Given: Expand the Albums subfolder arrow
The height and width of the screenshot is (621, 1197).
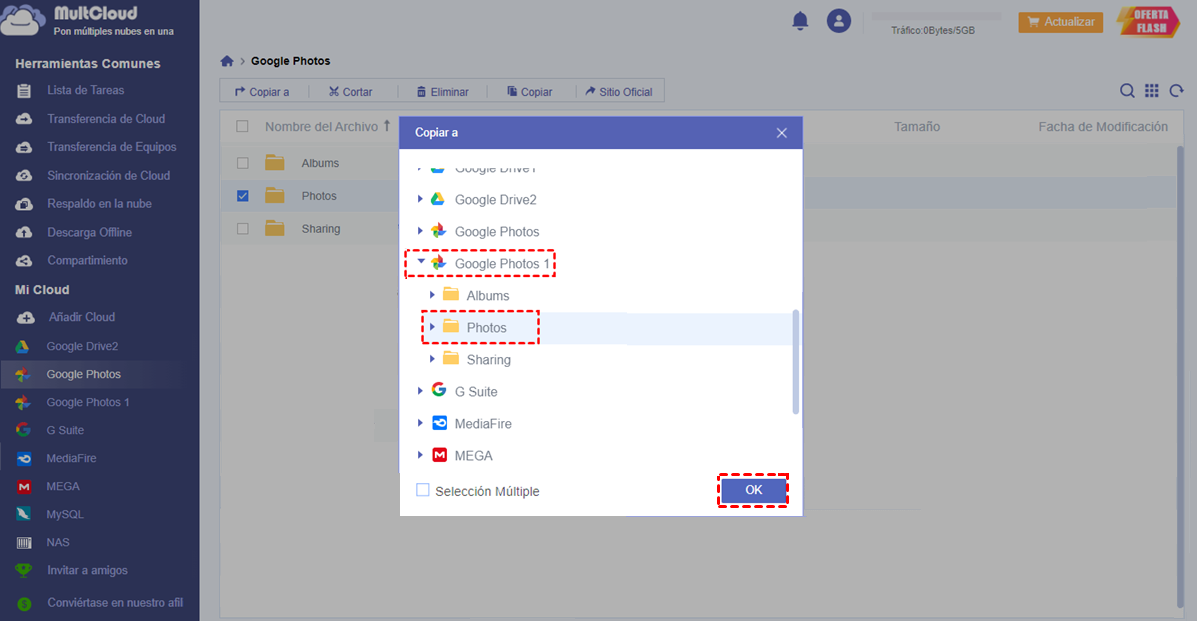Looking at the screenshot, I should [x=432, y=295].
